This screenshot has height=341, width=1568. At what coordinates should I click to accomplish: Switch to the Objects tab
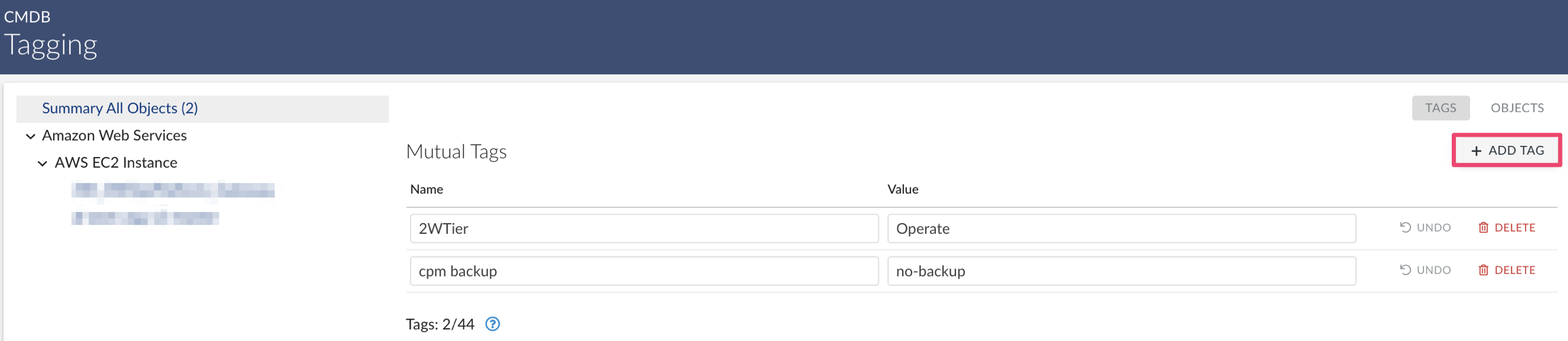click(1517, 108)
